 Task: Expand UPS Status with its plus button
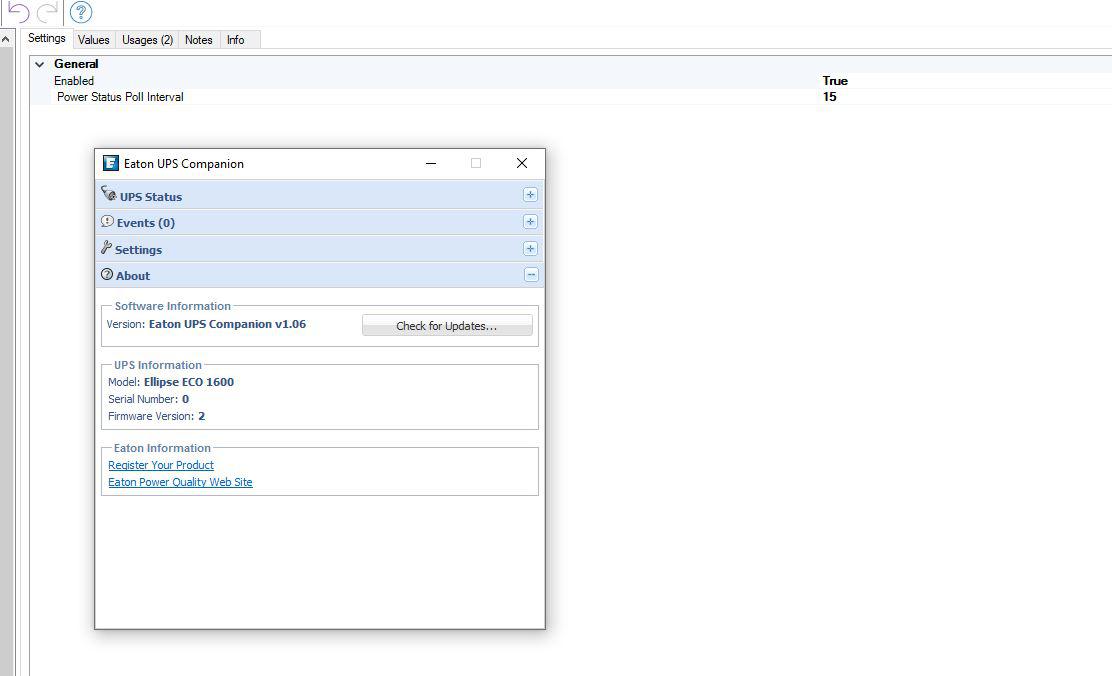click(530, 195)
